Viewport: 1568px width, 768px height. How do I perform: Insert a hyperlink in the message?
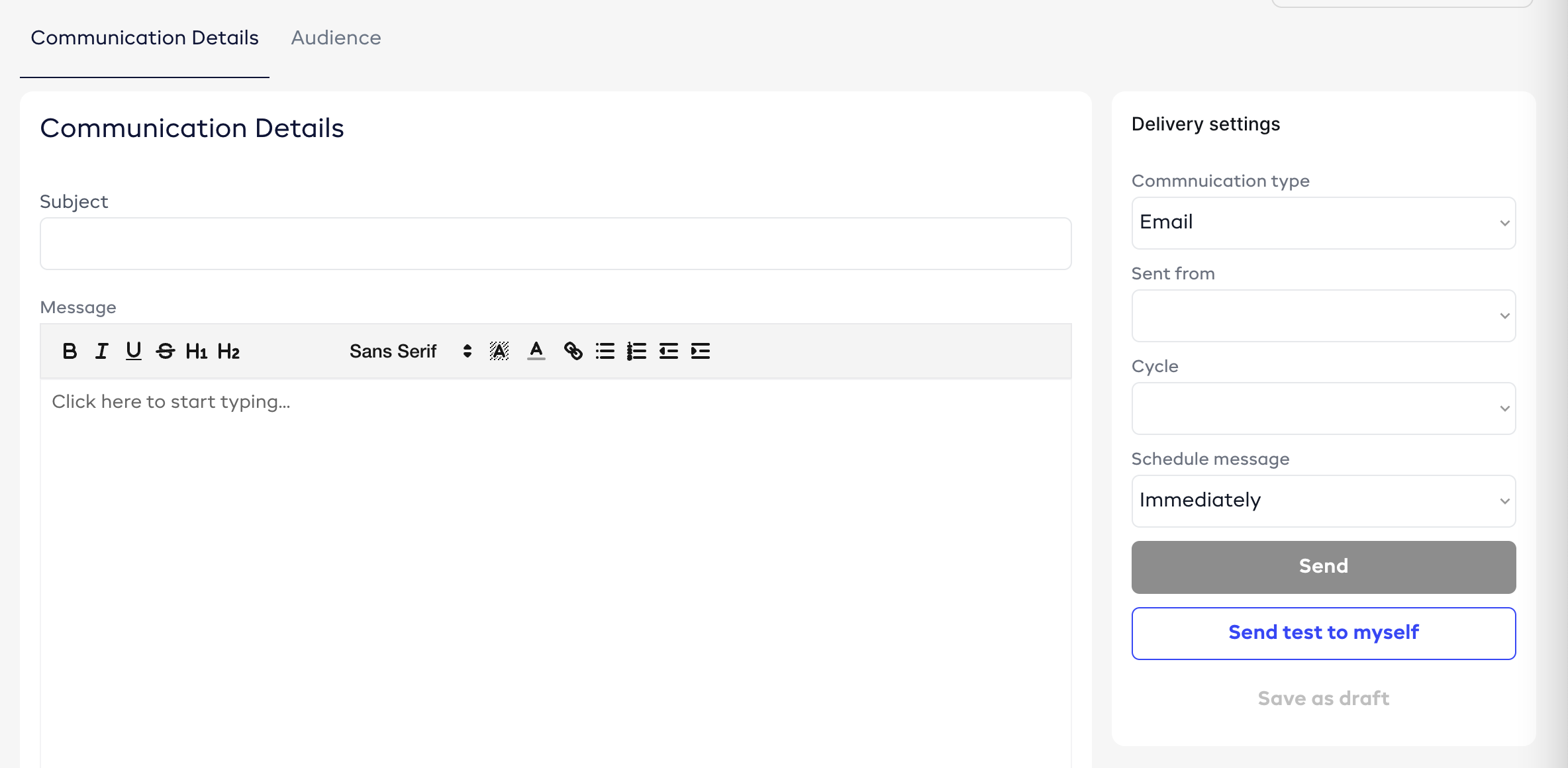pos(573,351)
